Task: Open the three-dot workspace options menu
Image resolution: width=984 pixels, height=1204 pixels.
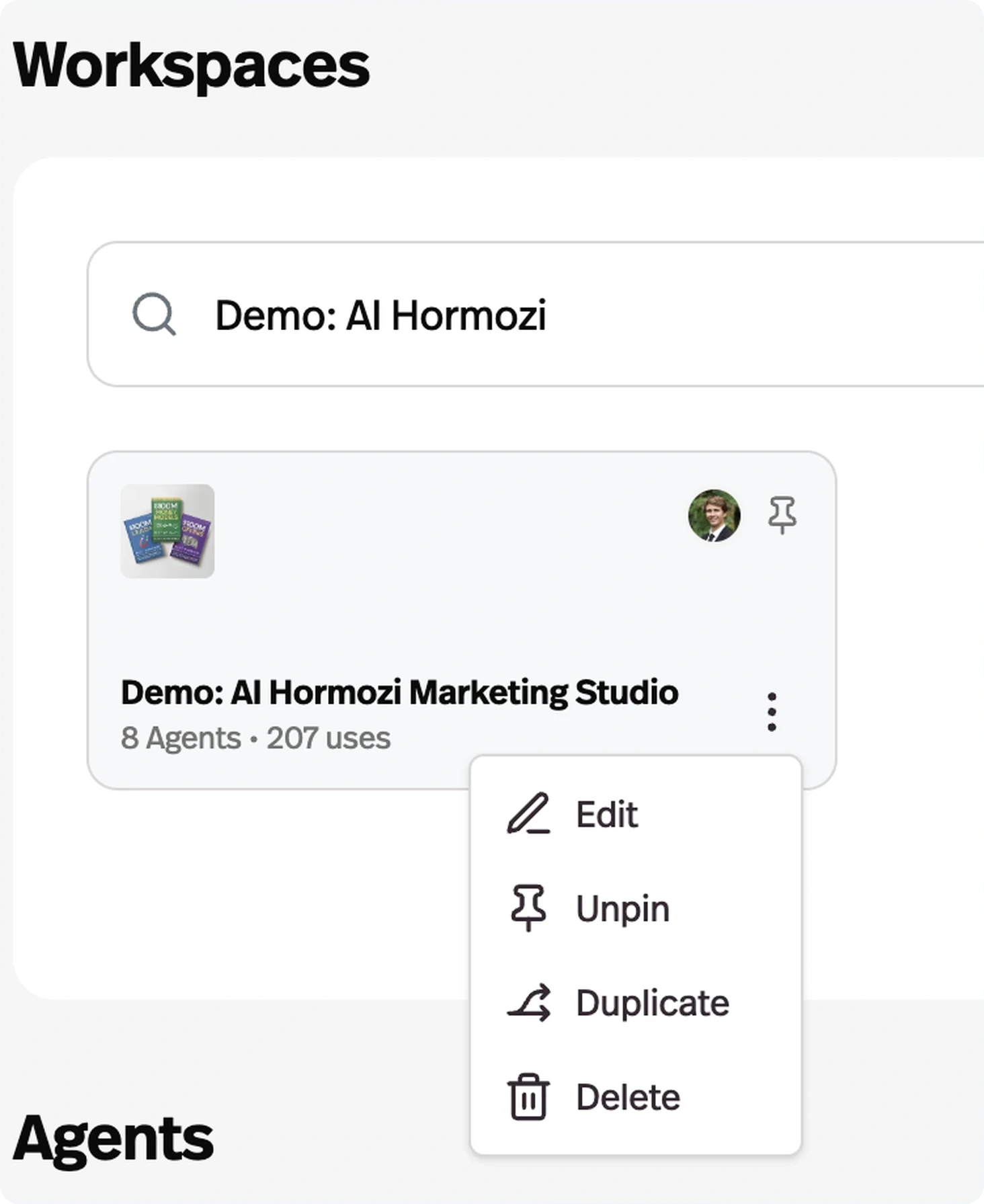Action: pos(772,712)
